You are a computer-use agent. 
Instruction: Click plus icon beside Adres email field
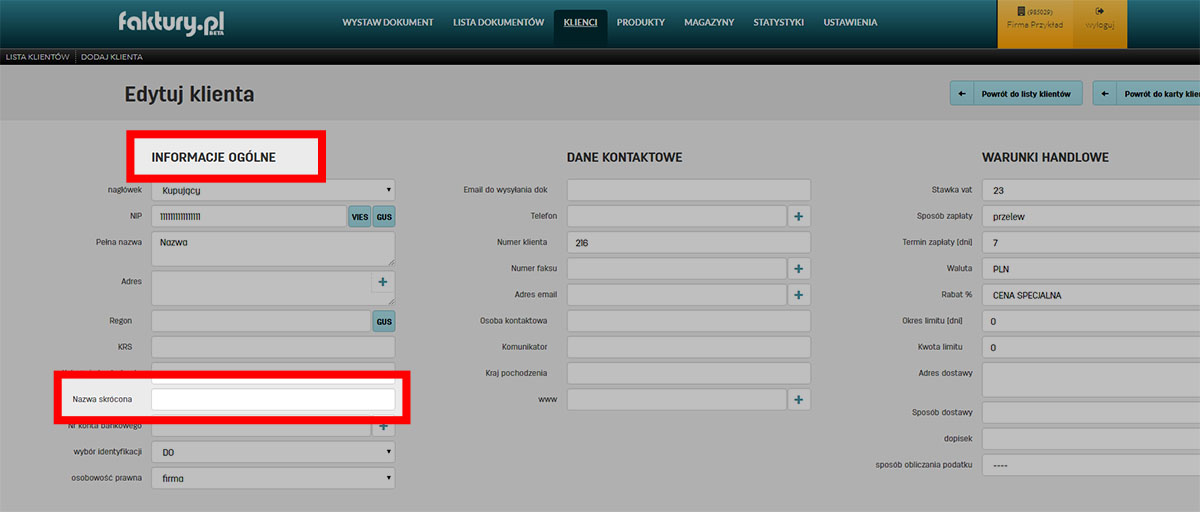click(799, 294)
